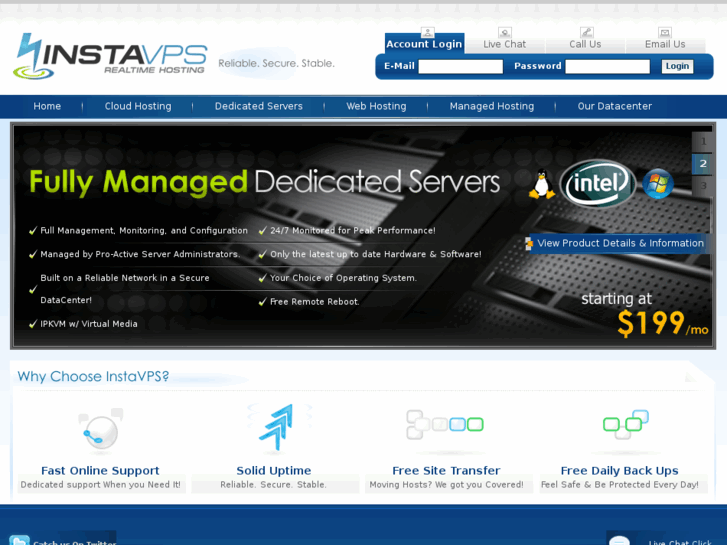Click 'Feel Safe & Be Protected Every Day!' text
Image resolution: width=727 pixels, height=545 pixels.
tap(619, 485)
